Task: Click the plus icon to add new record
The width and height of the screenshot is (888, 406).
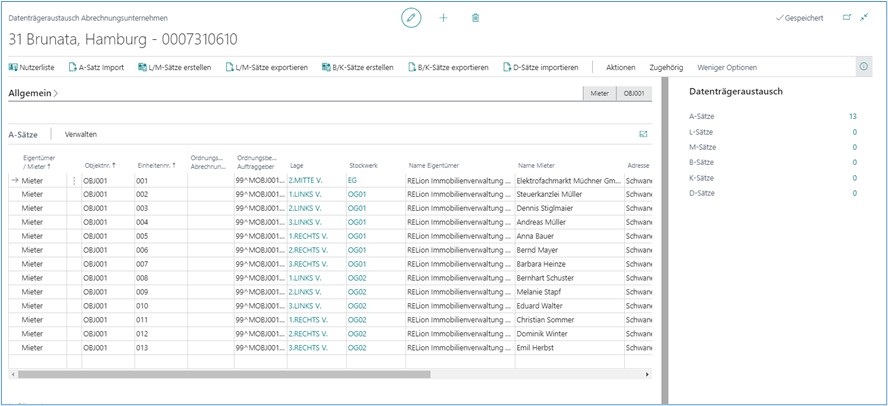Action: 444,18
